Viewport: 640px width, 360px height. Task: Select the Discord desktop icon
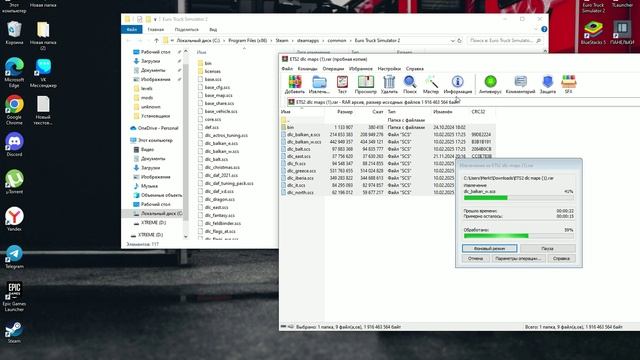tap(14, 144)
